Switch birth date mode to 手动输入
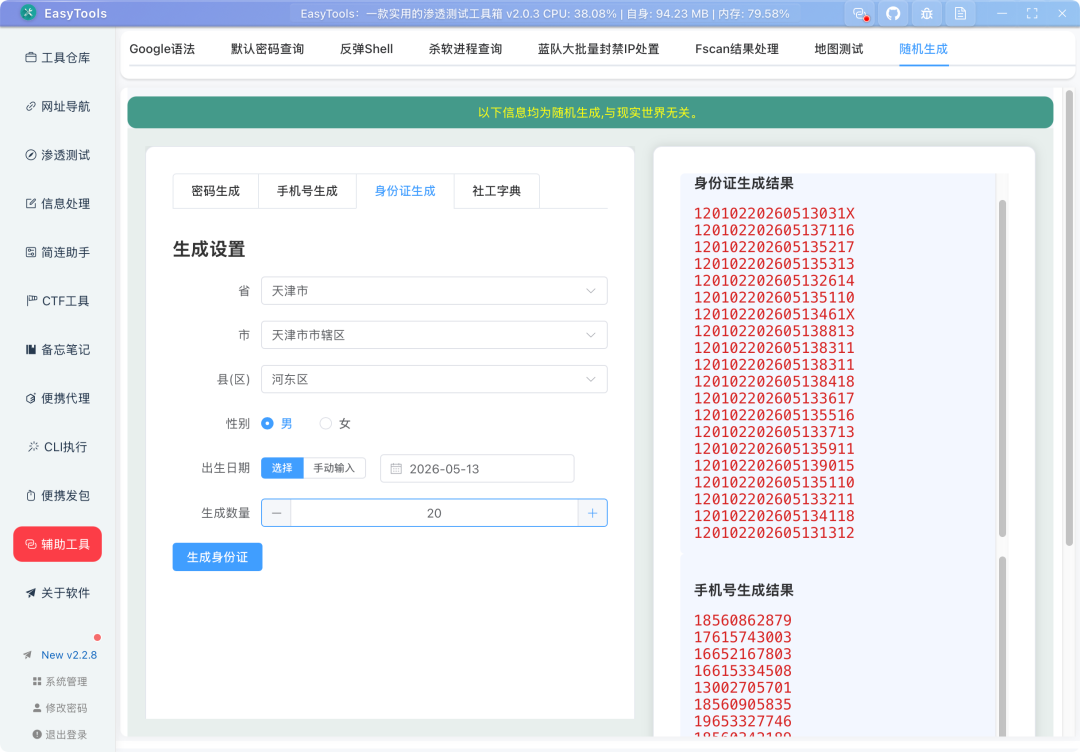1080x752 pixels. 334,468
